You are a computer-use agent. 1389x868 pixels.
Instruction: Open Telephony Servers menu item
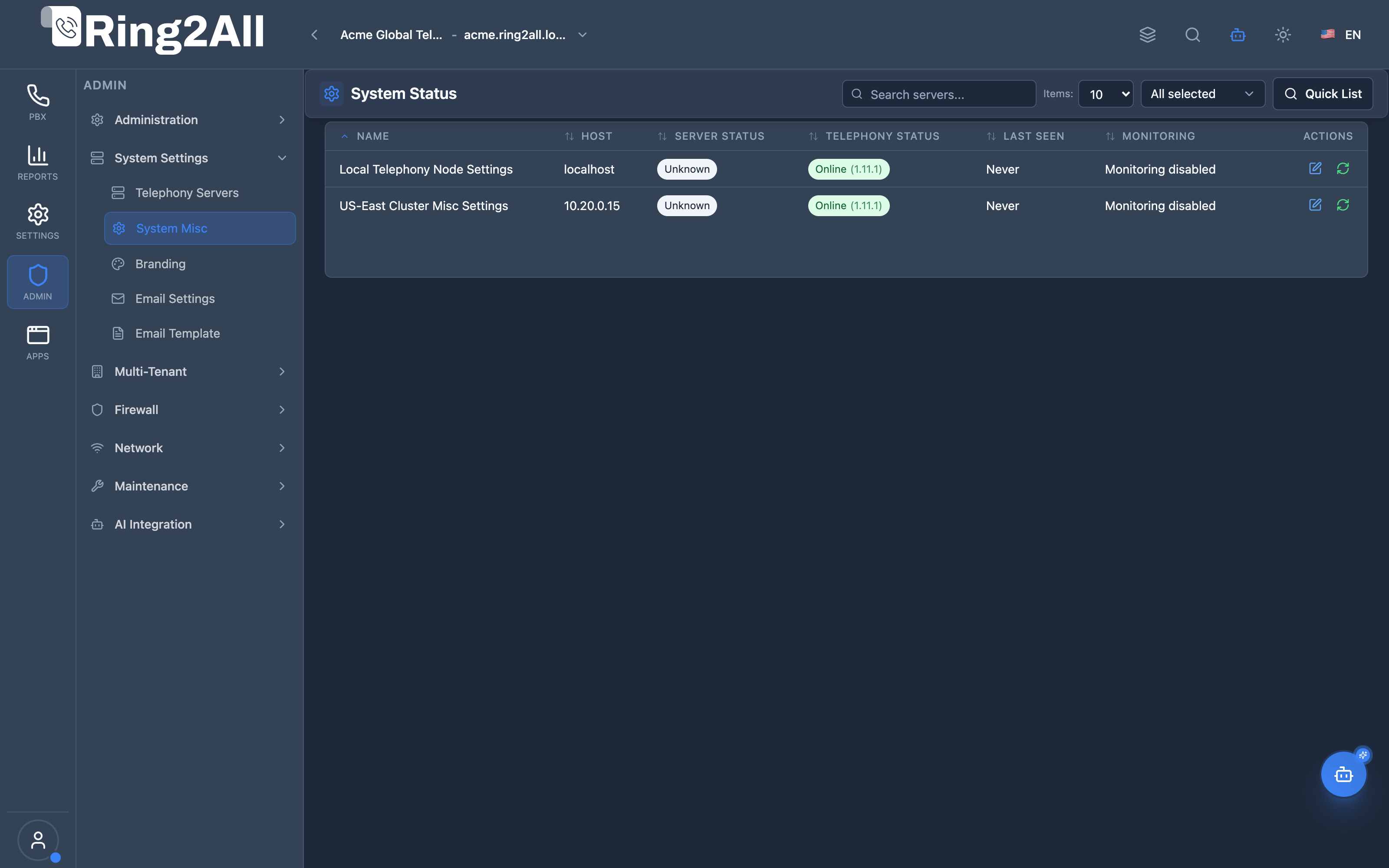[200, 193]
